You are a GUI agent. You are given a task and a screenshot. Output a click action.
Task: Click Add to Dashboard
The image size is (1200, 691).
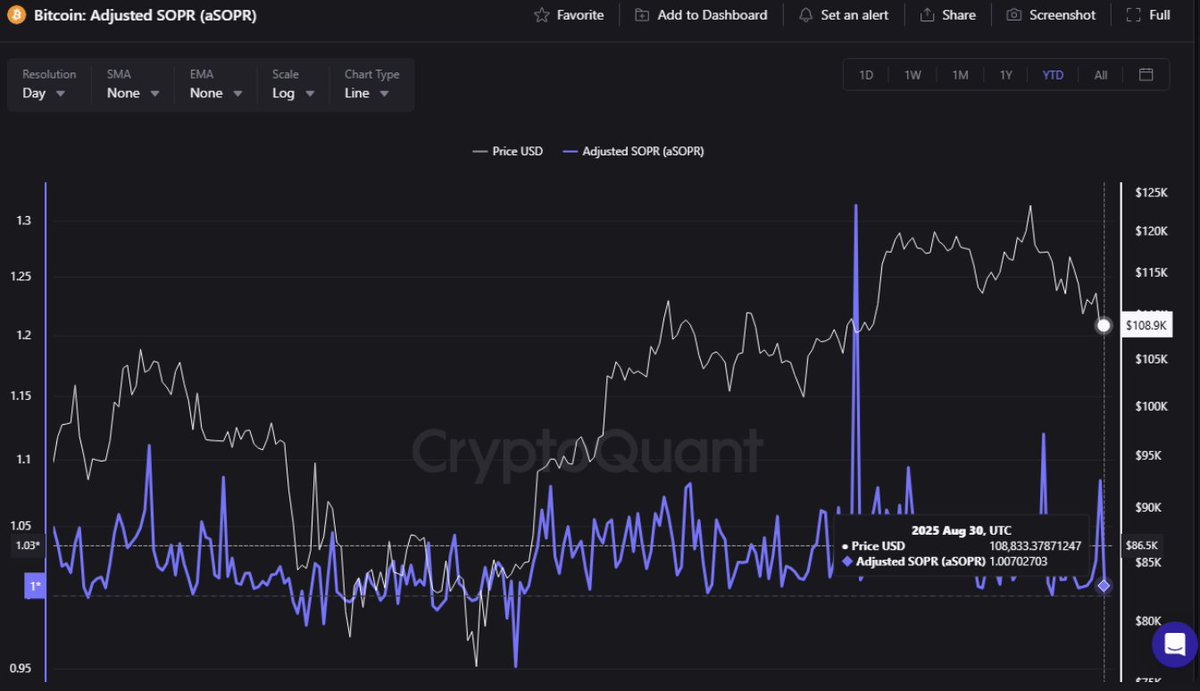click(x=701, y=15)
